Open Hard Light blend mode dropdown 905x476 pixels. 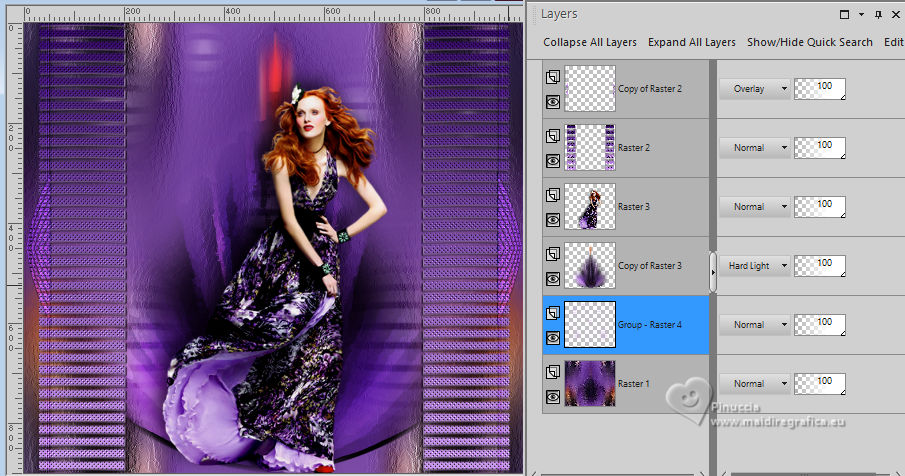754,266
